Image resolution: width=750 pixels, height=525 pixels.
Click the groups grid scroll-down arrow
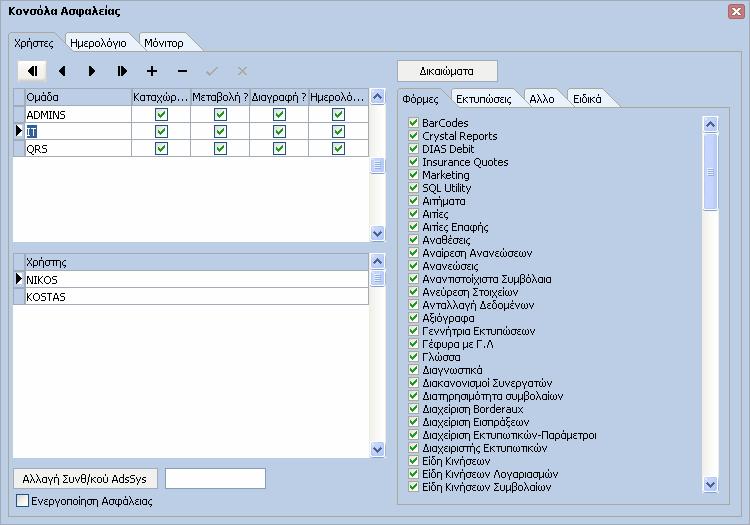point(377,233)
